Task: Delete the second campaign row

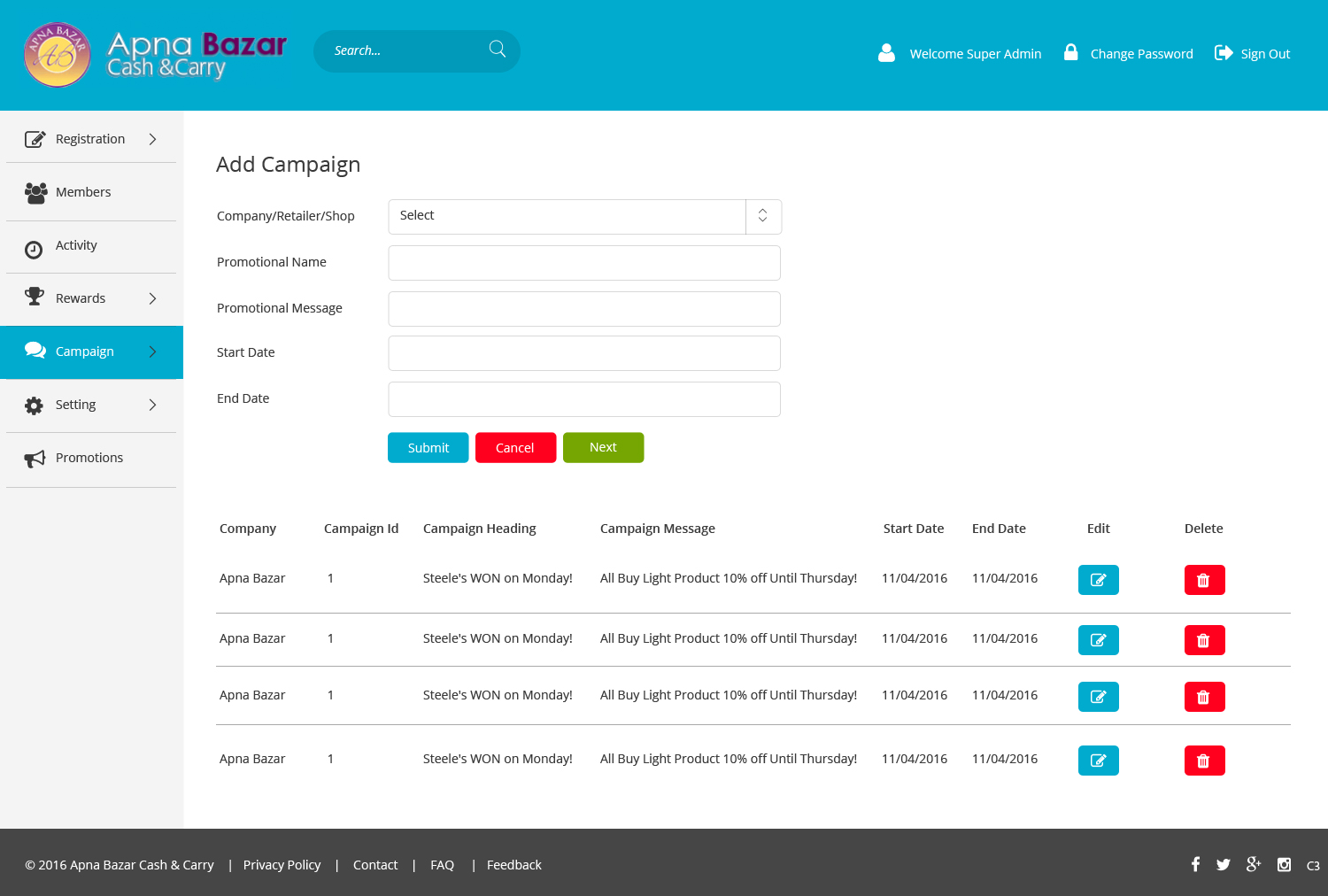Action: click(x=1205, y=640)
